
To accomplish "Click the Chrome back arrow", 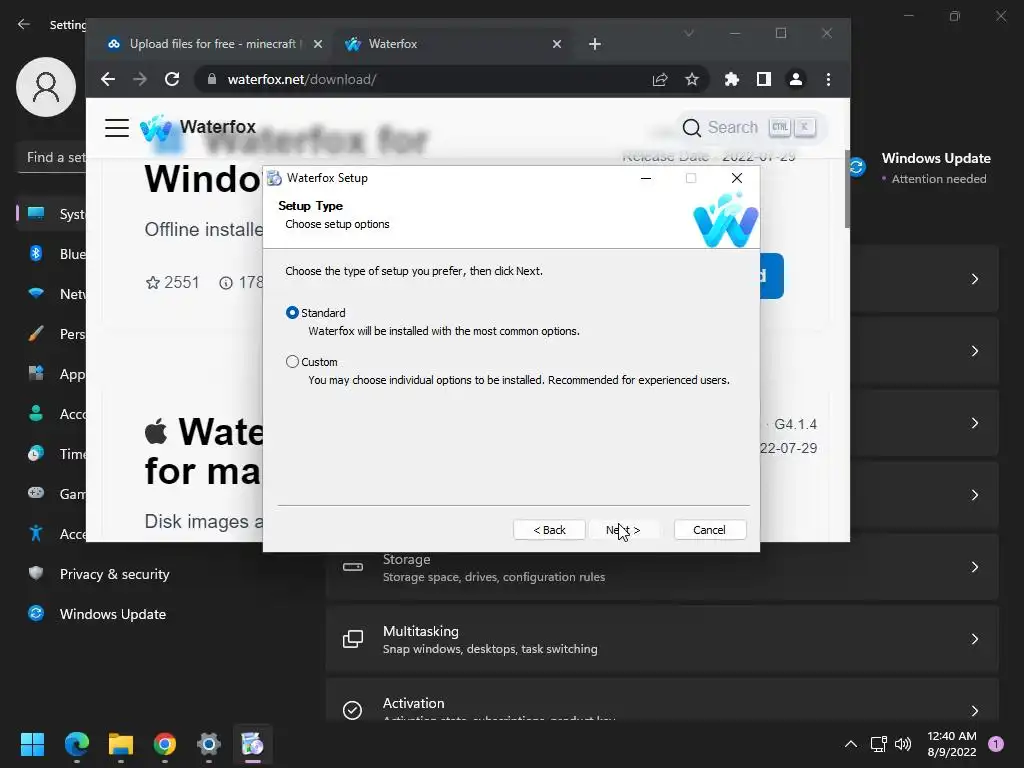I will 108,79.
